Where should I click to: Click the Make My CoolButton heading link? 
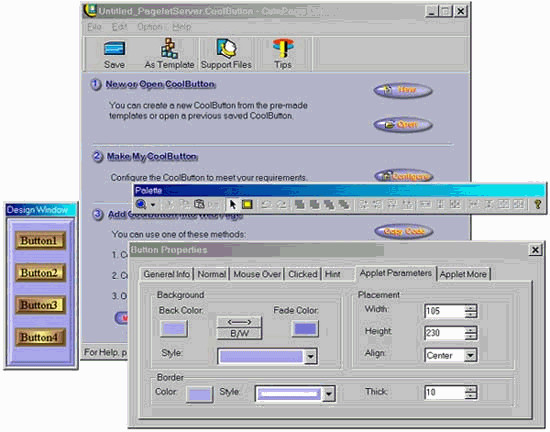(152, 156)
